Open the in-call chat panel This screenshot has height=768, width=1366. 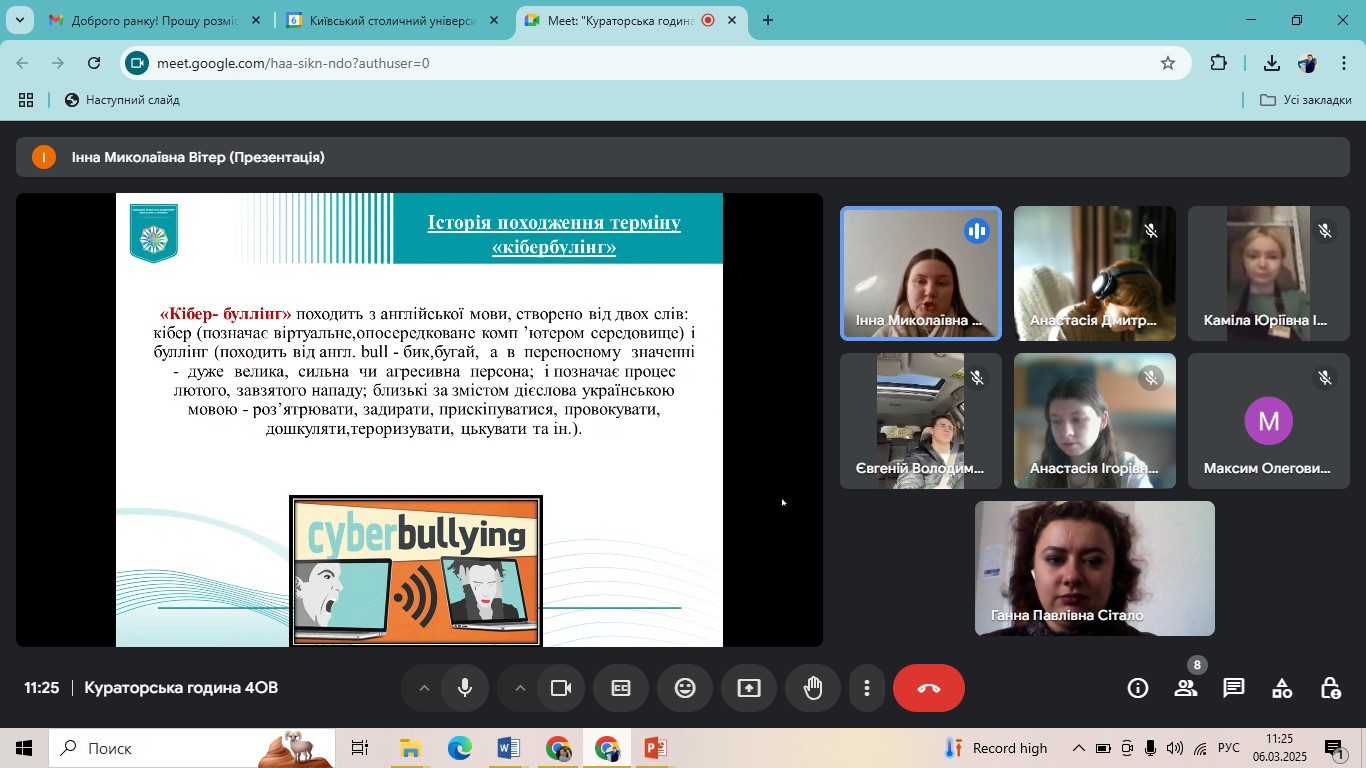1234,688
